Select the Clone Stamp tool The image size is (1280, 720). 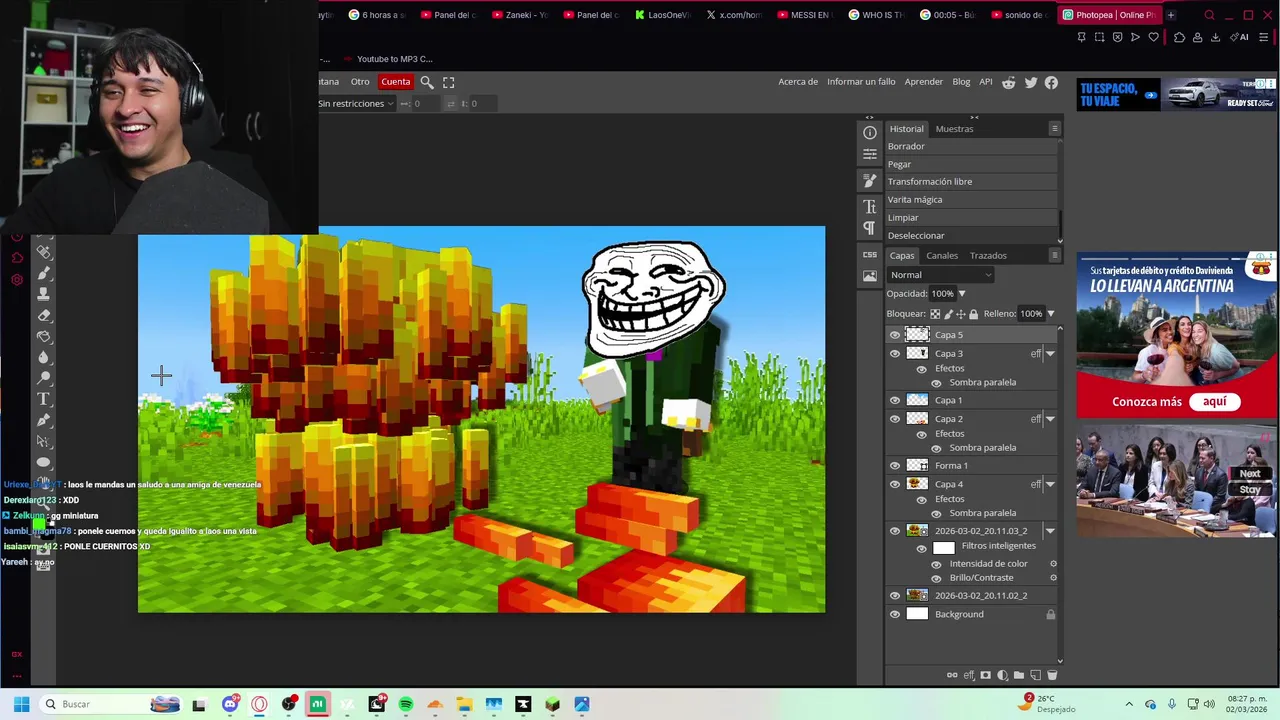[x=44, y=294]
